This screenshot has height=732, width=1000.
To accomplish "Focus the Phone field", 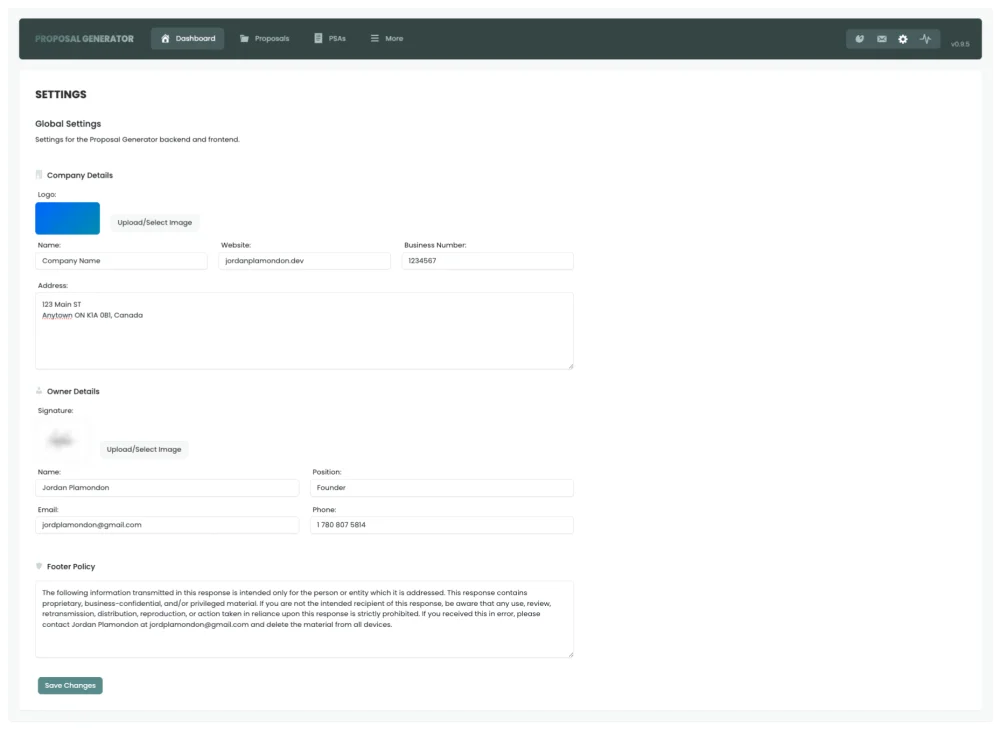I will (441, 525).
